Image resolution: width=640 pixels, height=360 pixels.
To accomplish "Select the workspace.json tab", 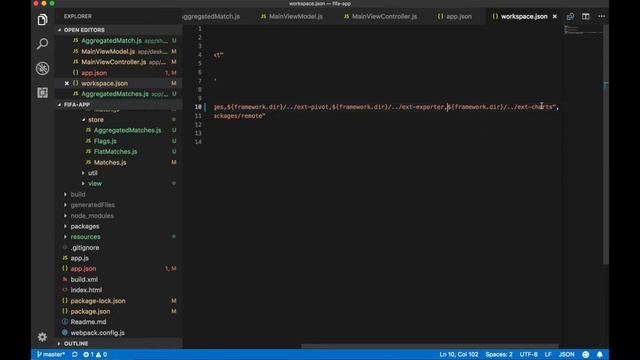I will click(x=524, y=16).
